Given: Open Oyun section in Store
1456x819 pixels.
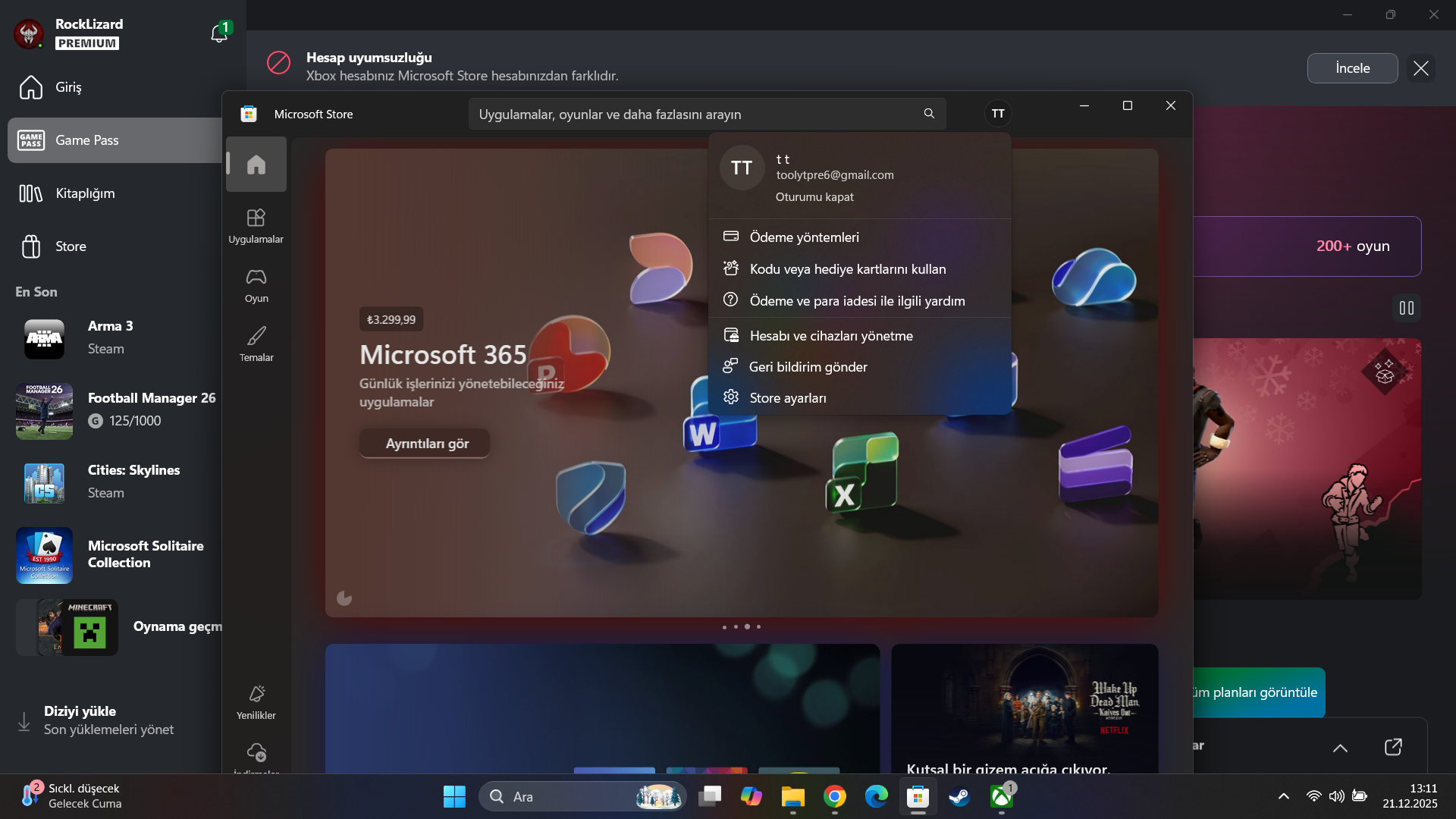Looking at the screenshot, I should (256, 285).
